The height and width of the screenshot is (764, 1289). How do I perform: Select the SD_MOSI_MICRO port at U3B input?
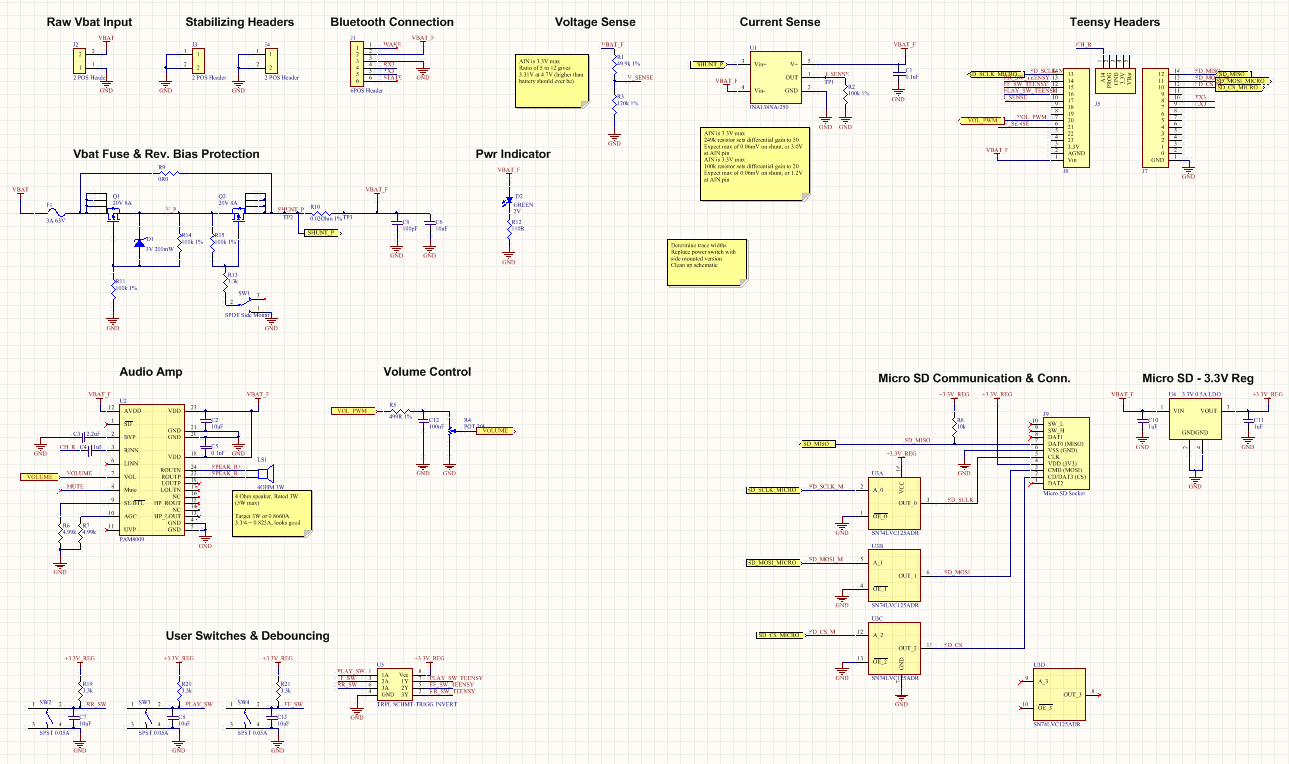point(774,564)
